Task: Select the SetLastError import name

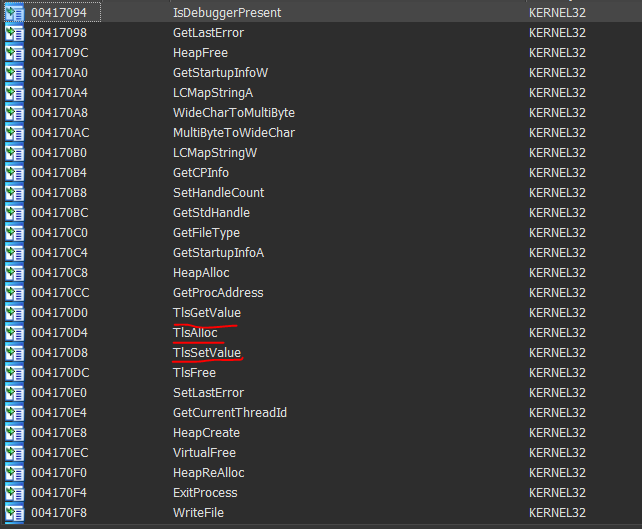Action: (x=208, y=393)
